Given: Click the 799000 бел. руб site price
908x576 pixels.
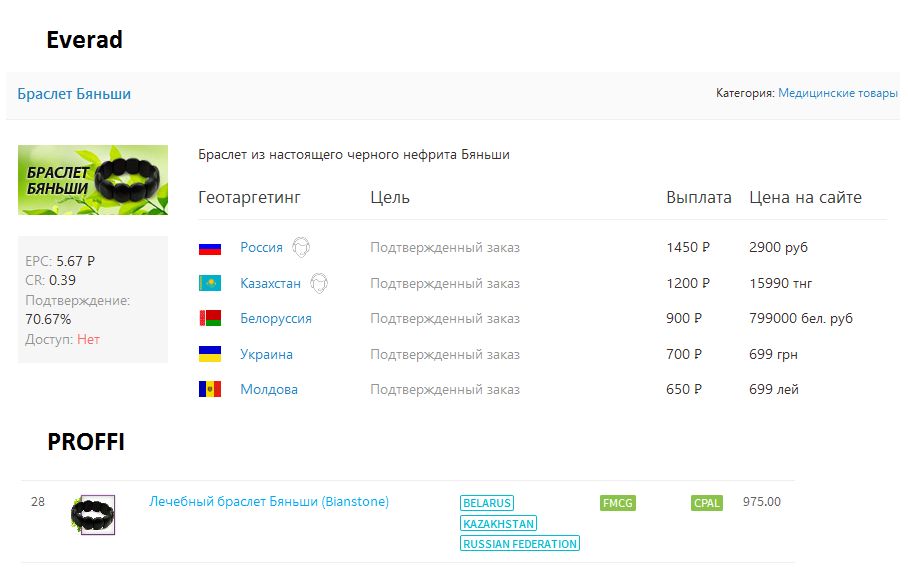Looking at the screenshot, I should pyautogui.click(x=801, y=318).
